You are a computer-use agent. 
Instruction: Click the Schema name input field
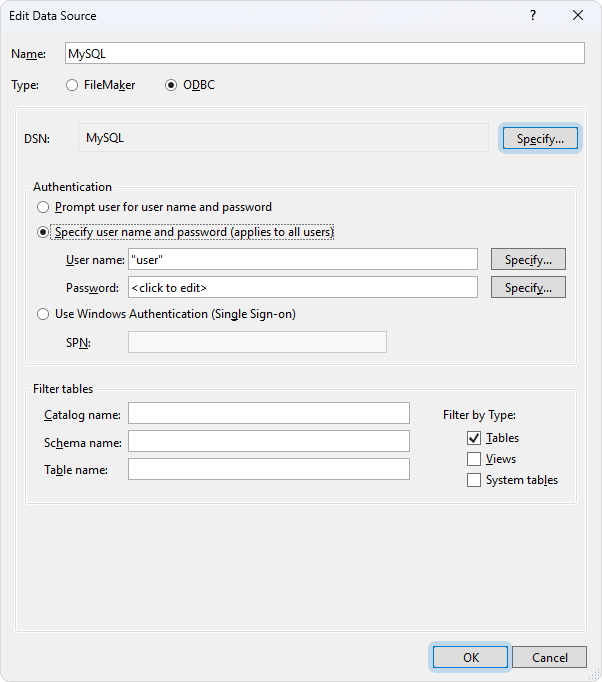269,441
